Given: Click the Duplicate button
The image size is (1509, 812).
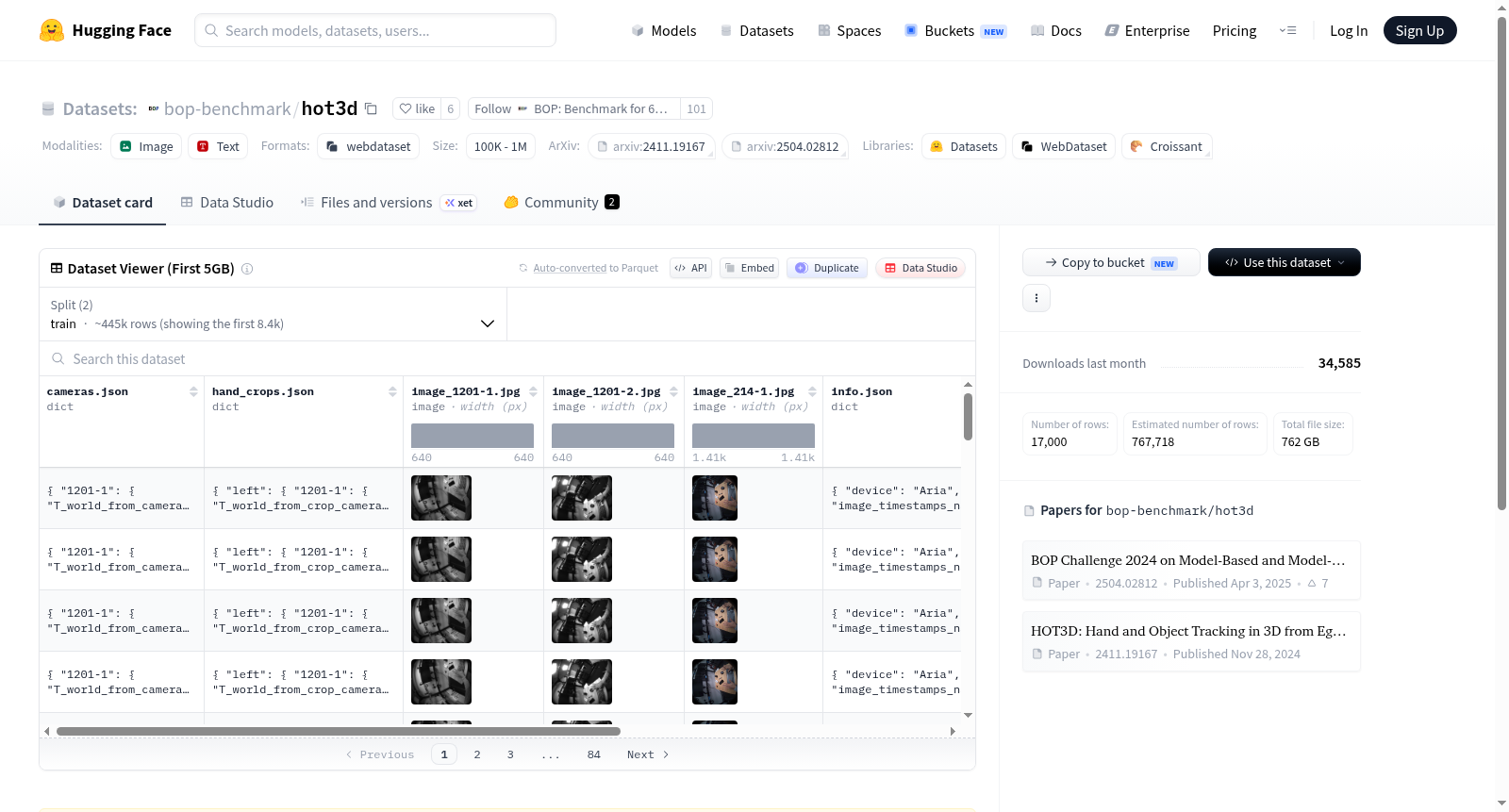Looking at the screenshot, I should pyautogui.click(x=827, y=268).
